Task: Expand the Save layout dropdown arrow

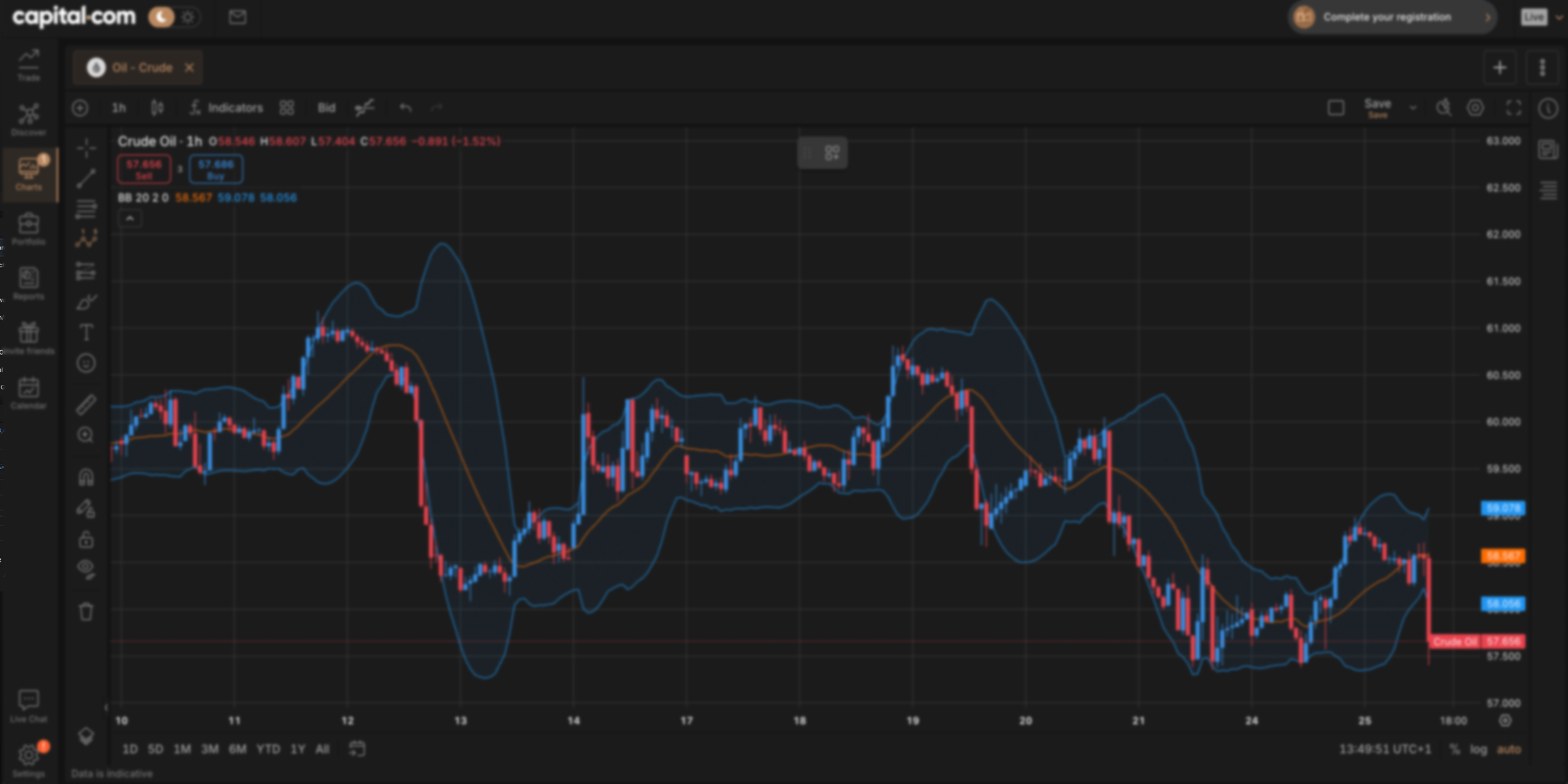Action: tap(1413, 108)
